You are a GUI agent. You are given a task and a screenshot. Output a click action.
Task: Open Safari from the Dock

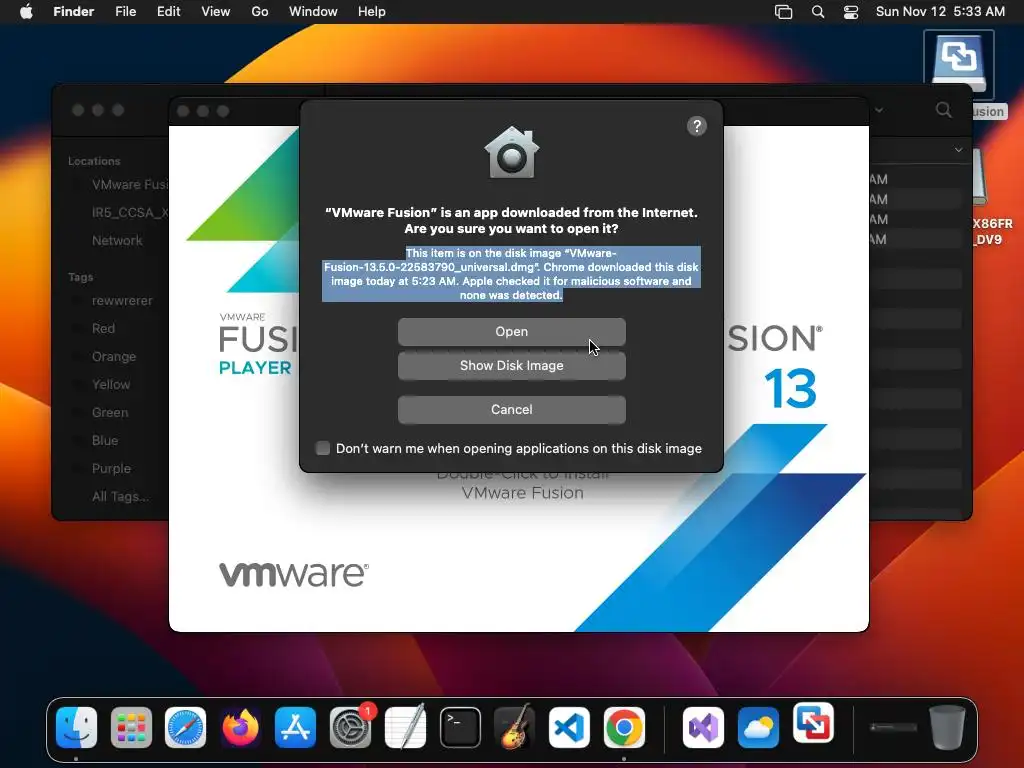(185, 727)
